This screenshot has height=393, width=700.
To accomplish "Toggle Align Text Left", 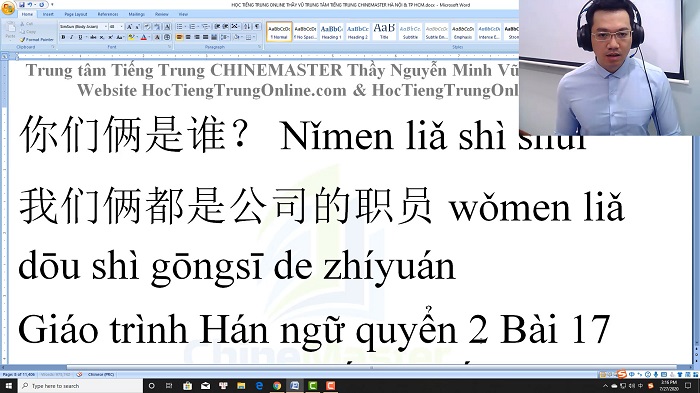I will pos(179,38).
